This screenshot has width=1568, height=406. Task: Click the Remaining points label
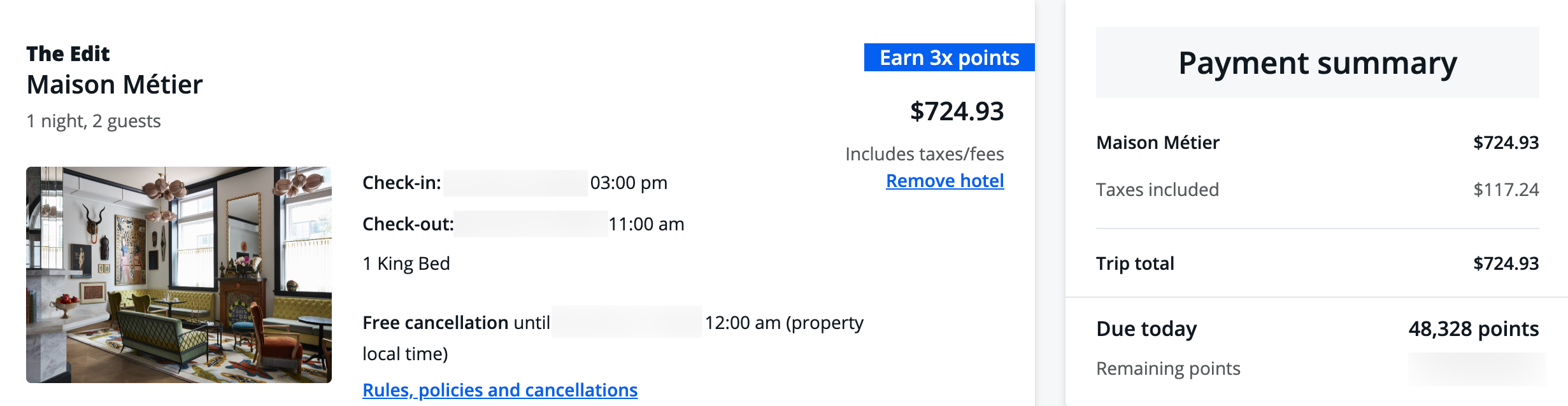(x=1168, y=368)
